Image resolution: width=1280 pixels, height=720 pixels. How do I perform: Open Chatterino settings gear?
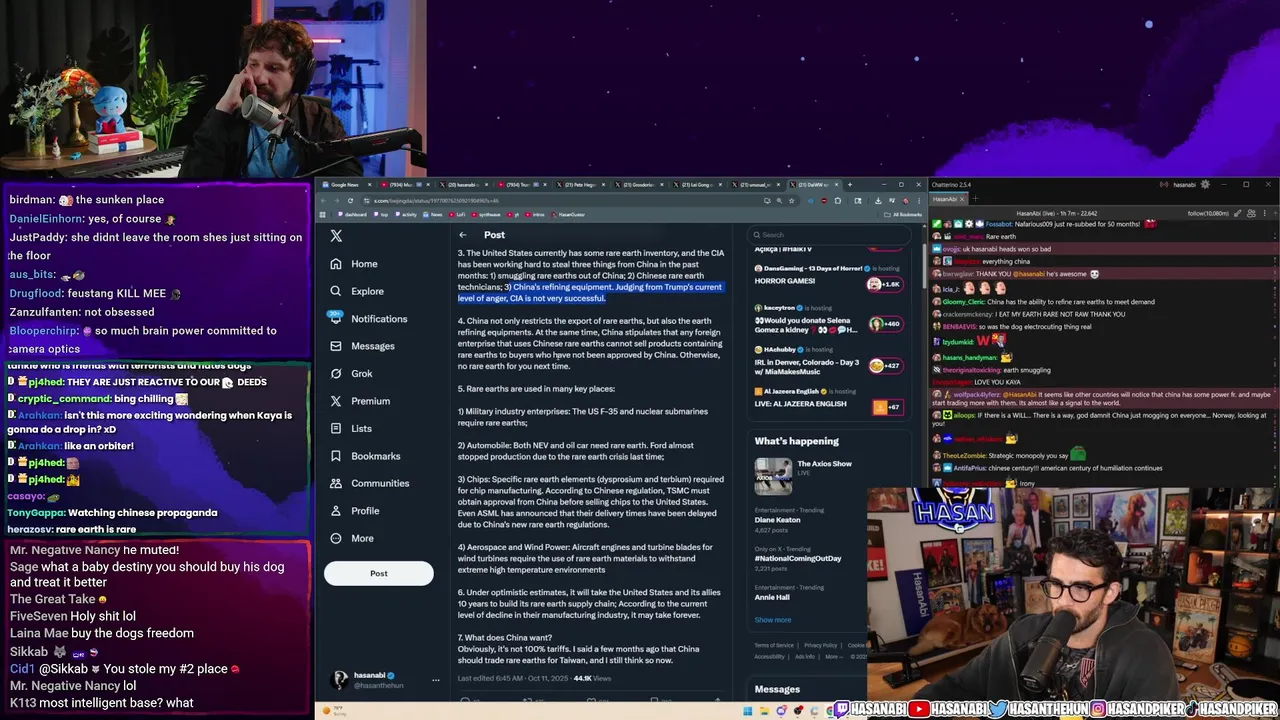[1205, 184]
